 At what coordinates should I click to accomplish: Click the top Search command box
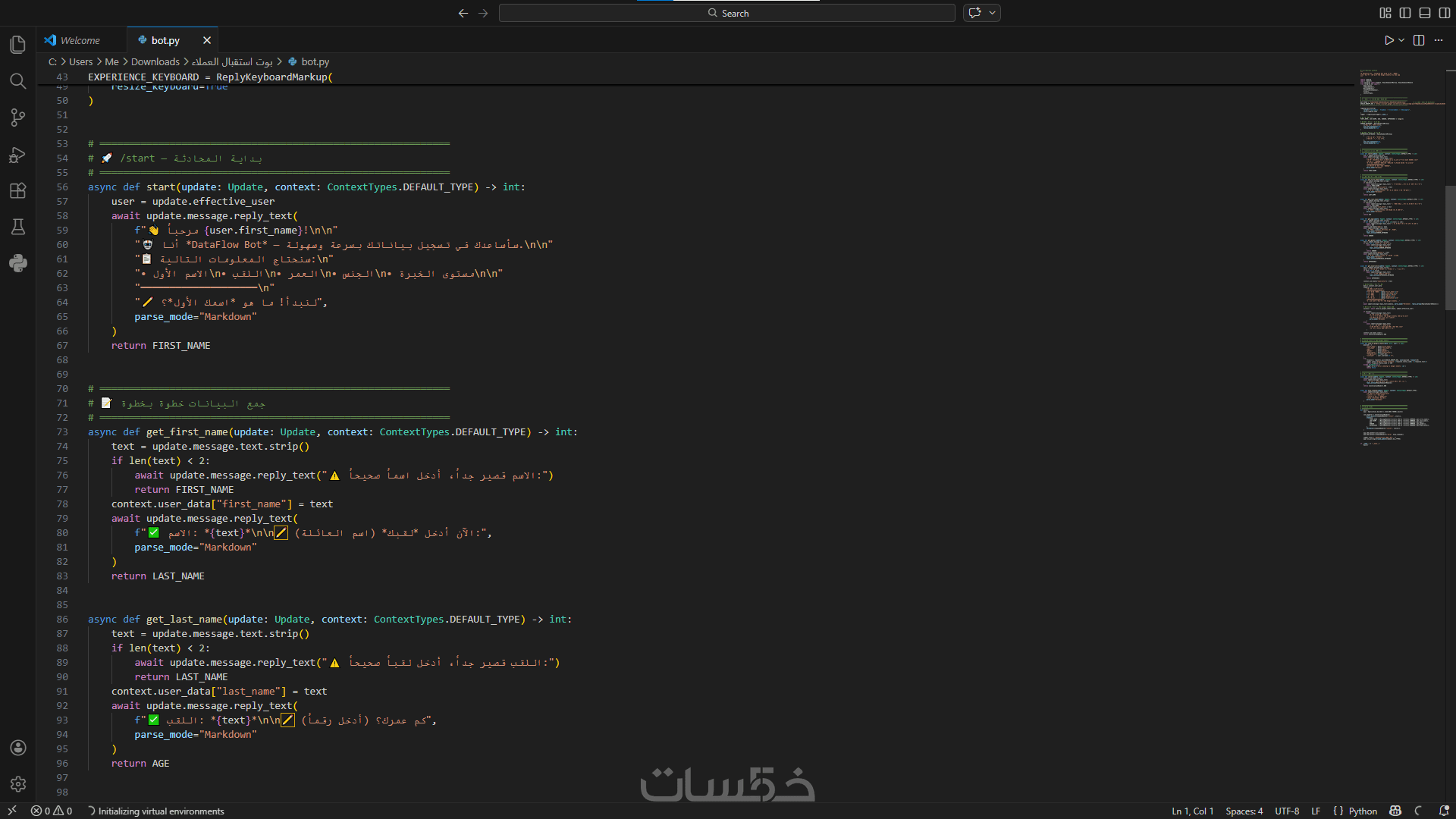tap(726, 13)
